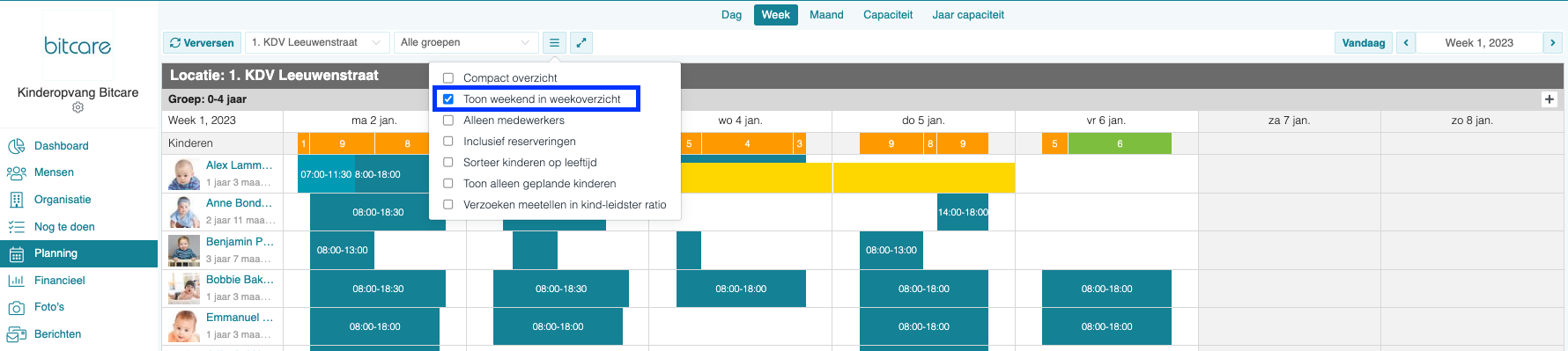
Task: Click the fullscreen expand arrows icon
Action: click(581, 42)
